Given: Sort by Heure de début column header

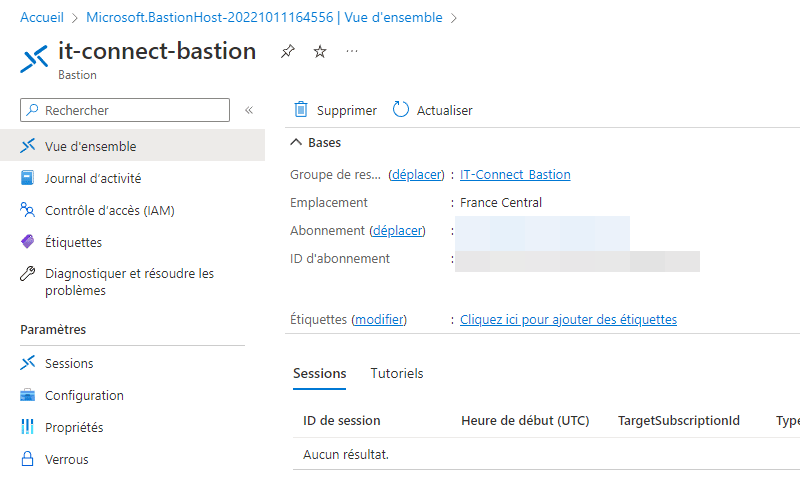Looking at the screenshot, I should pyautogui.click(x=525, y=421).
